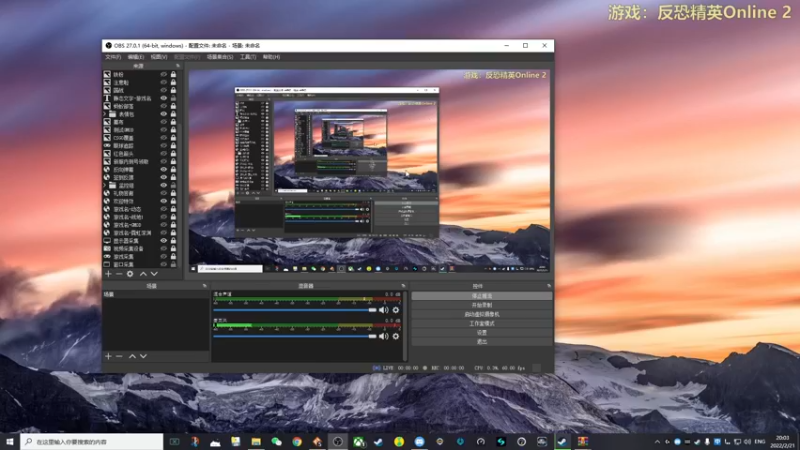The width and height of the screenshot is (800, 450).
Task: Click the 退出 exit button
Action: pyautogui.click(x=482, y=342)
